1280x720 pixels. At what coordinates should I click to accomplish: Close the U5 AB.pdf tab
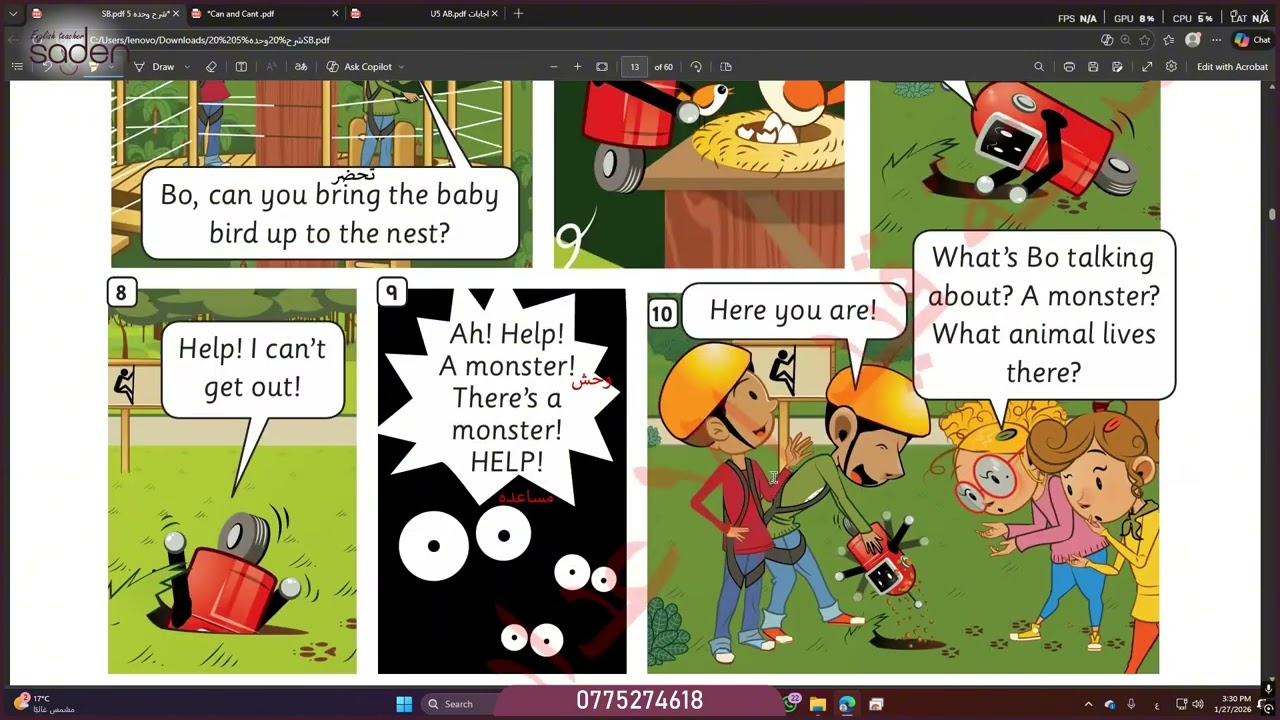(x=493, y=14)
